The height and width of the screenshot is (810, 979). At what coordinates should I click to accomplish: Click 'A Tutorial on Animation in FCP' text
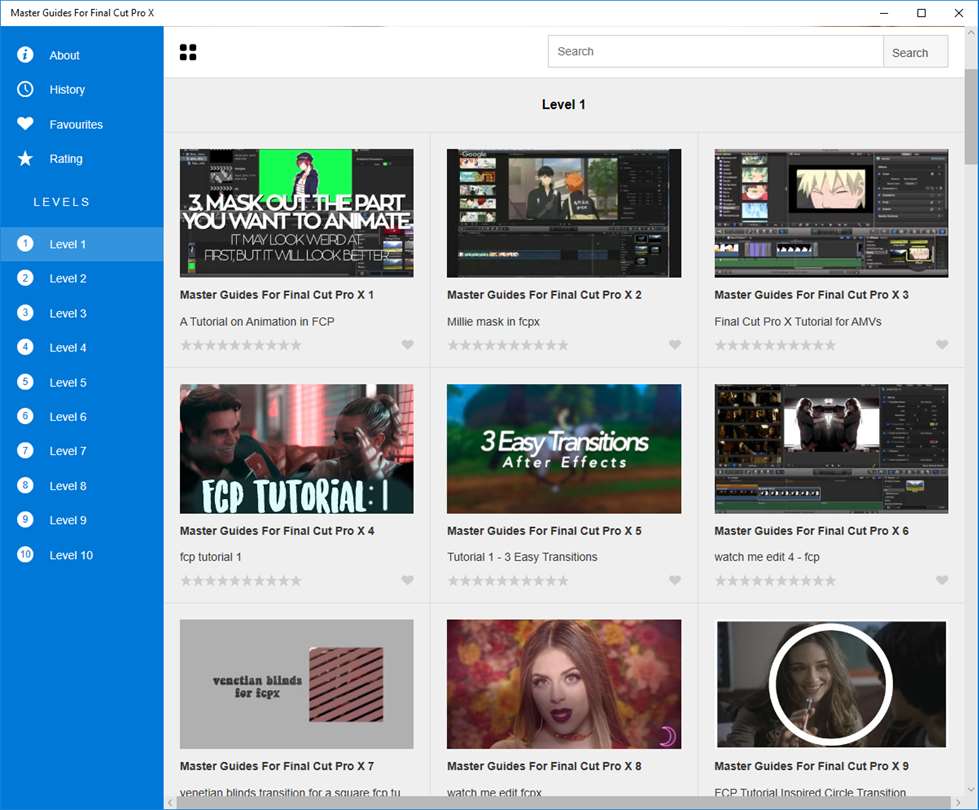tap(257, 322)
